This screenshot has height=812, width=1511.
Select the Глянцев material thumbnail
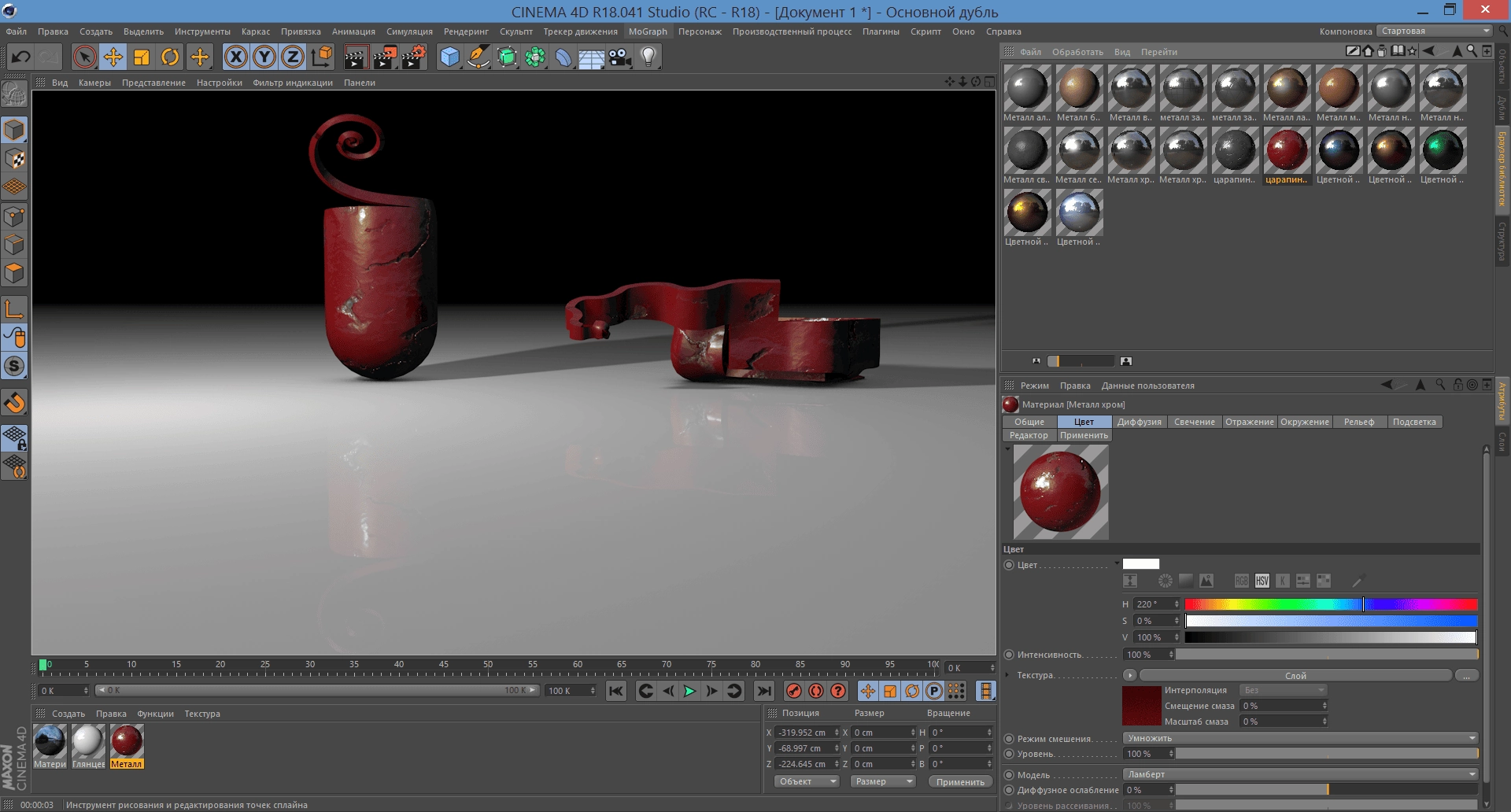tap(88, 746)
